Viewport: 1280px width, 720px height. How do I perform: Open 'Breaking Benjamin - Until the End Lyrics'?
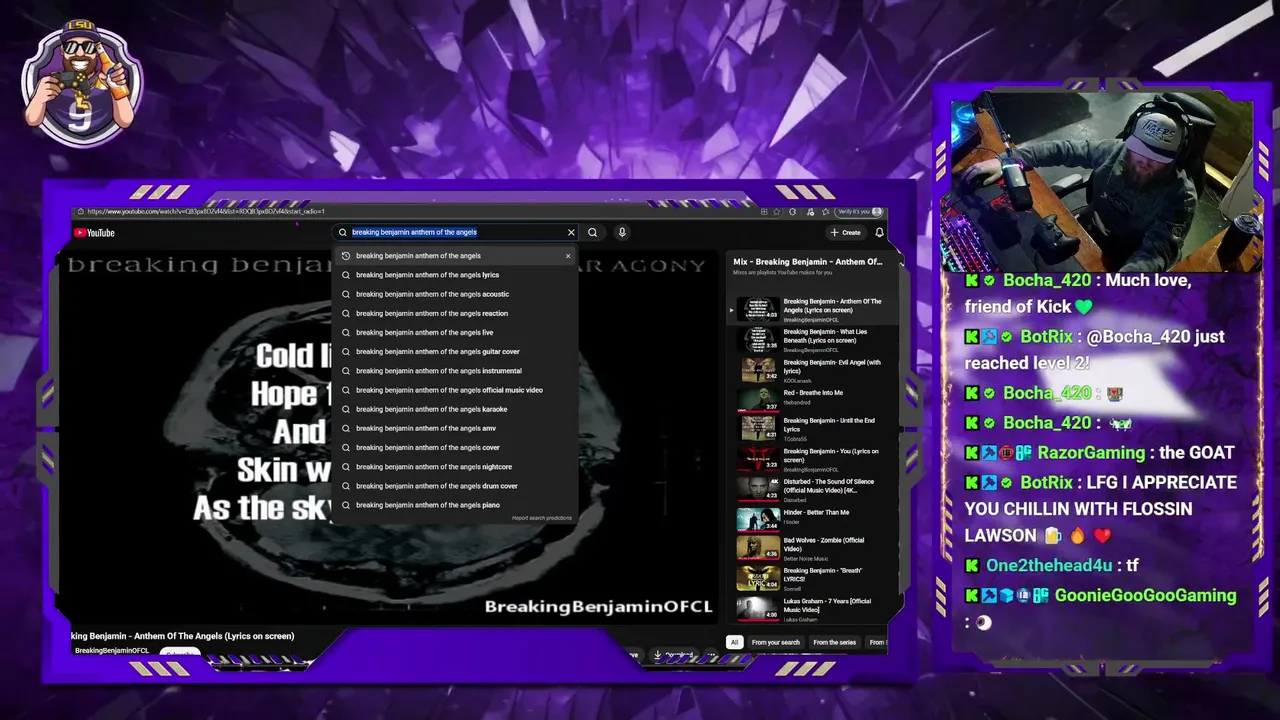[829, 425]
